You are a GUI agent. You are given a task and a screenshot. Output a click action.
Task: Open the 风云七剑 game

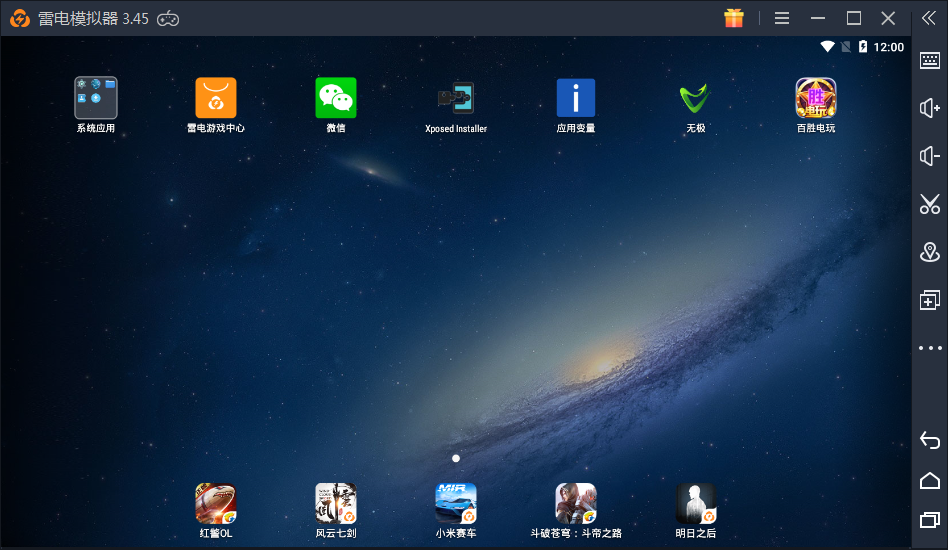click(x=336, y=503)
